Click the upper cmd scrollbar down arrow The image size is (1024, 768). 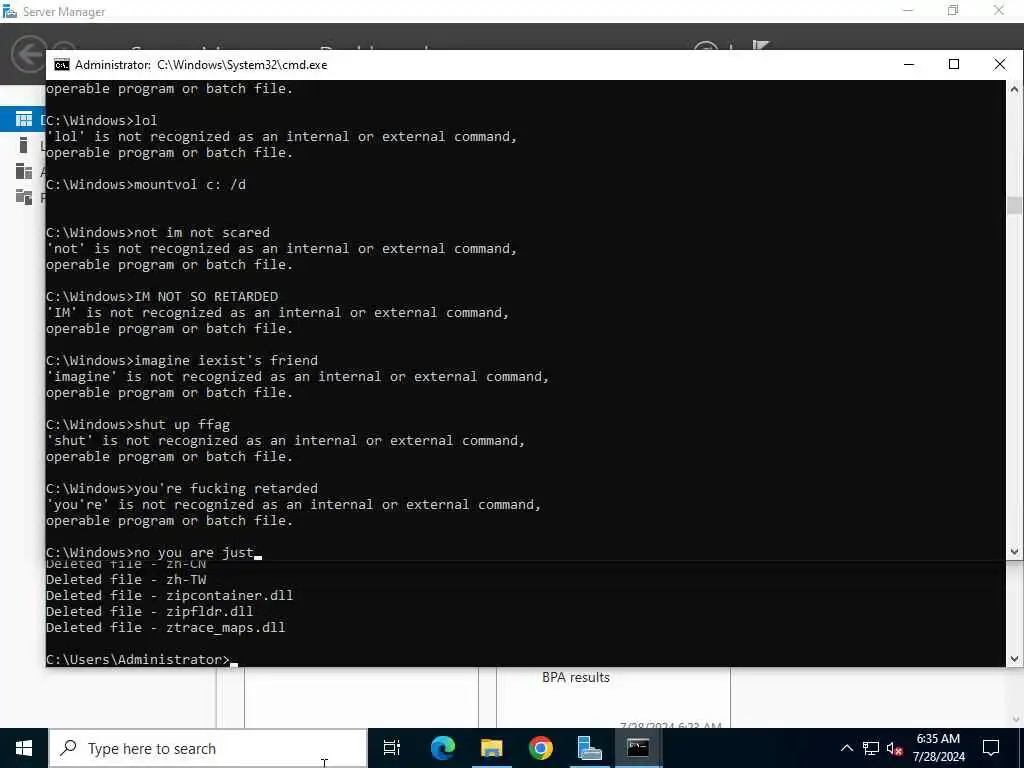coord(1014,552)
